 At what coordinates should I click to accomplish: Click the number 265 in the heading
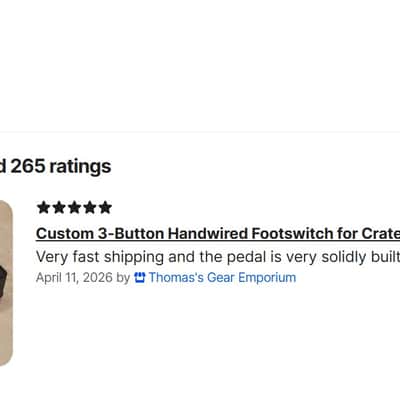coord(28,166)
